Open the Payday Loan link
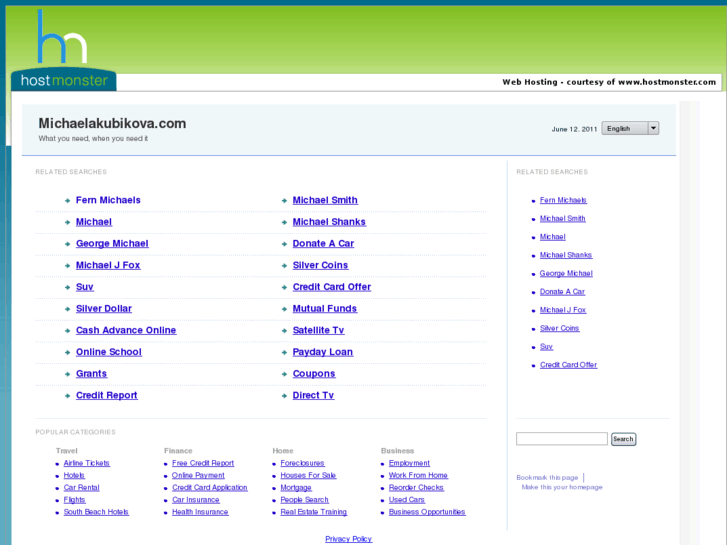The image size is (727, 545). (x=323, y=352)
